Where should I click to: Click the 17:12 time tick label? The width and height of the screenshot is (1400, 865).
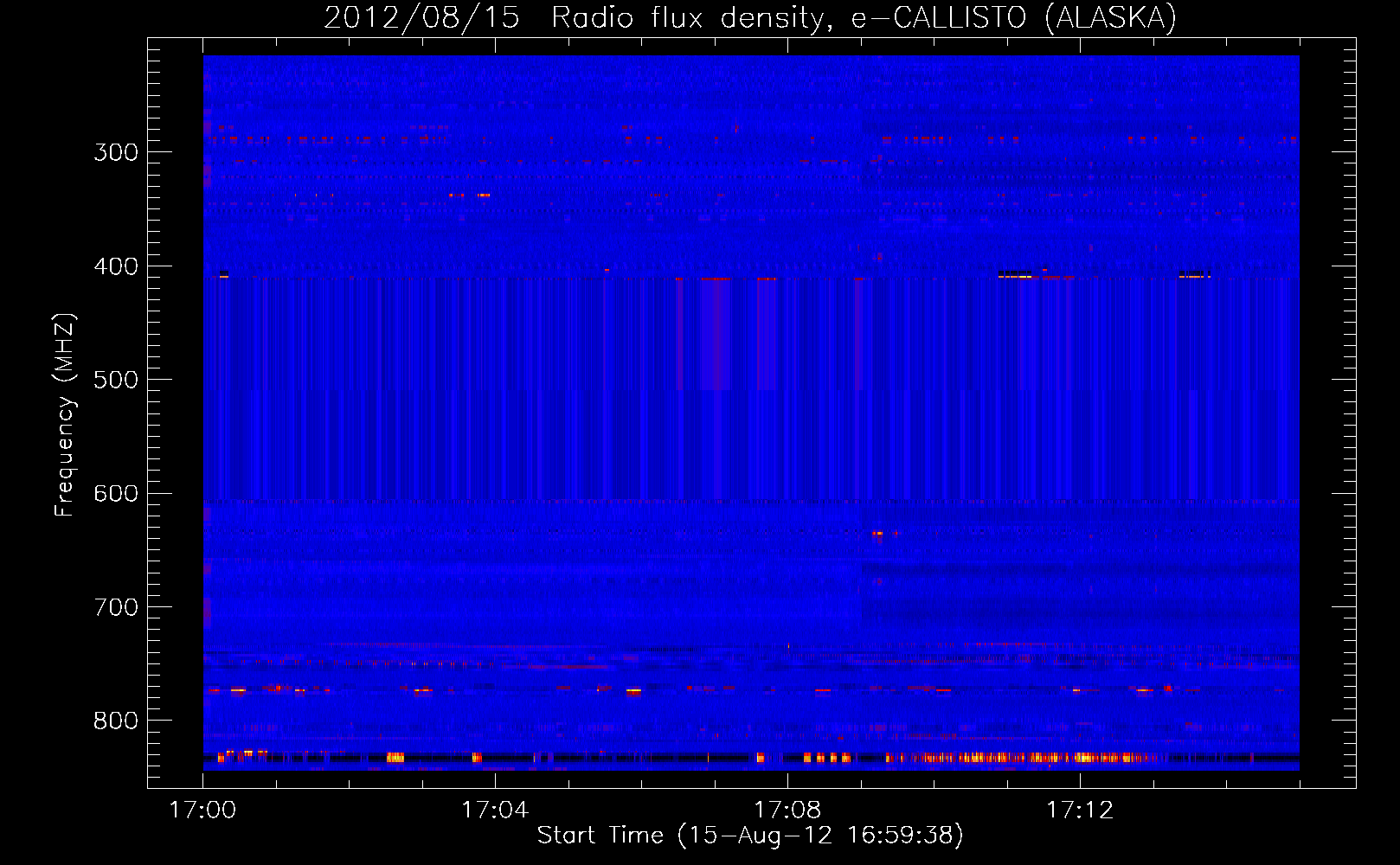(1080, 811)
